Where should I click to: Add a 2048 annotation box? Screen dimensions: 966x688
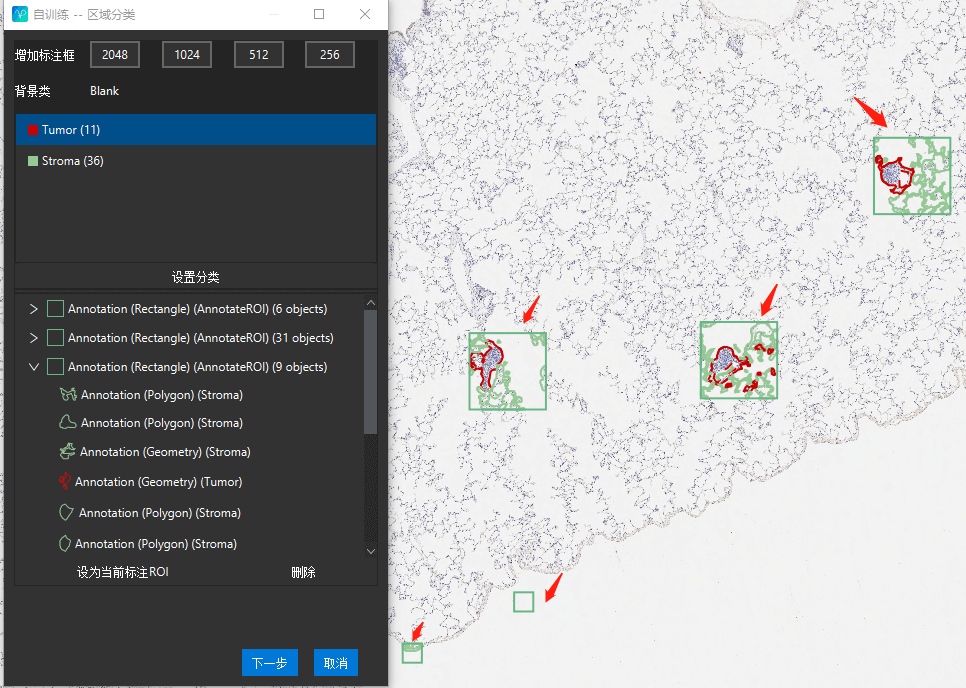pyautogui.click(x=115, y=55)
